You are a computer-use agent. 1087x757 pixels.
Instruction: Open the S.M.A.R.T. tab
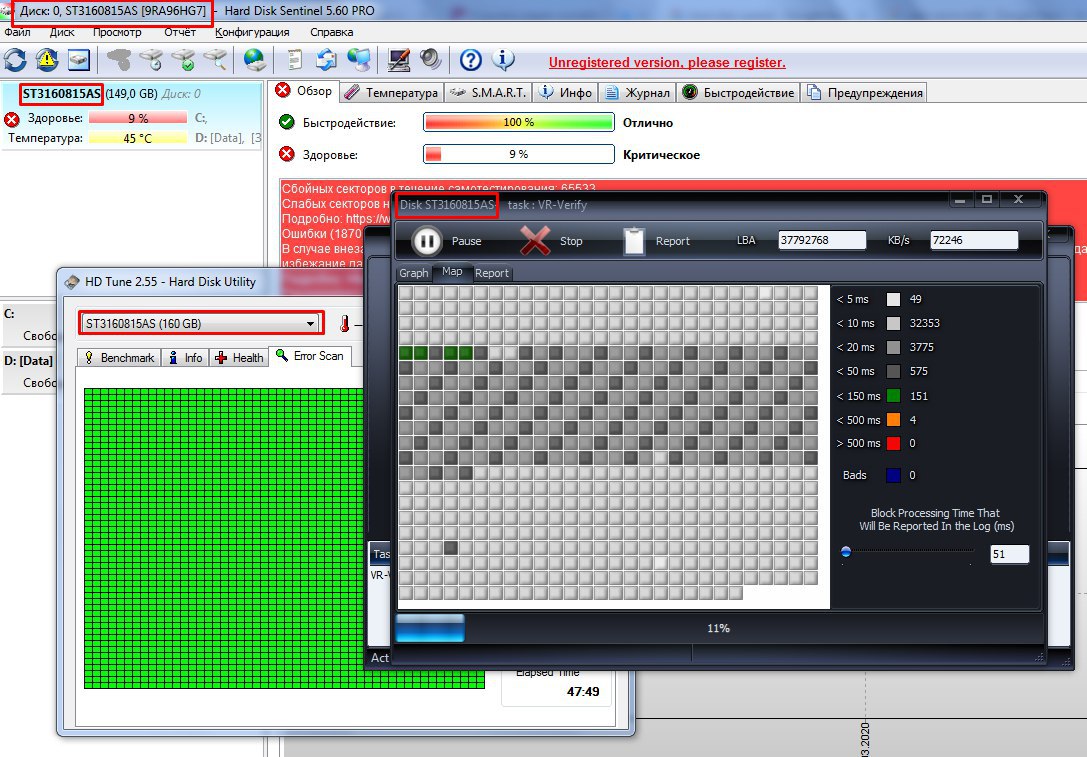click(x=488, y=92)
